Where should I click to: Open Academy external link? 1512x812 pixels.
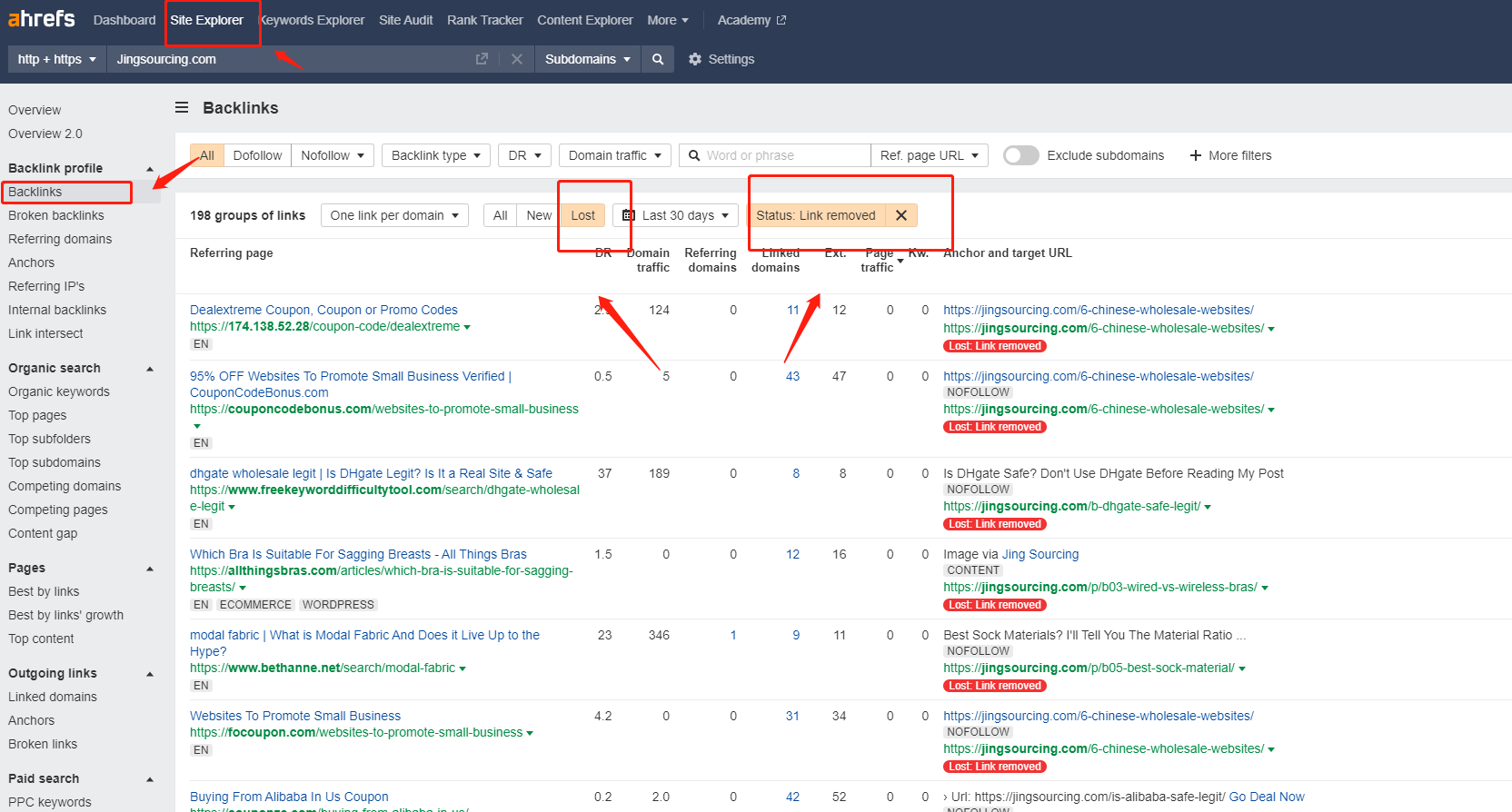click(x=751, y=20)
